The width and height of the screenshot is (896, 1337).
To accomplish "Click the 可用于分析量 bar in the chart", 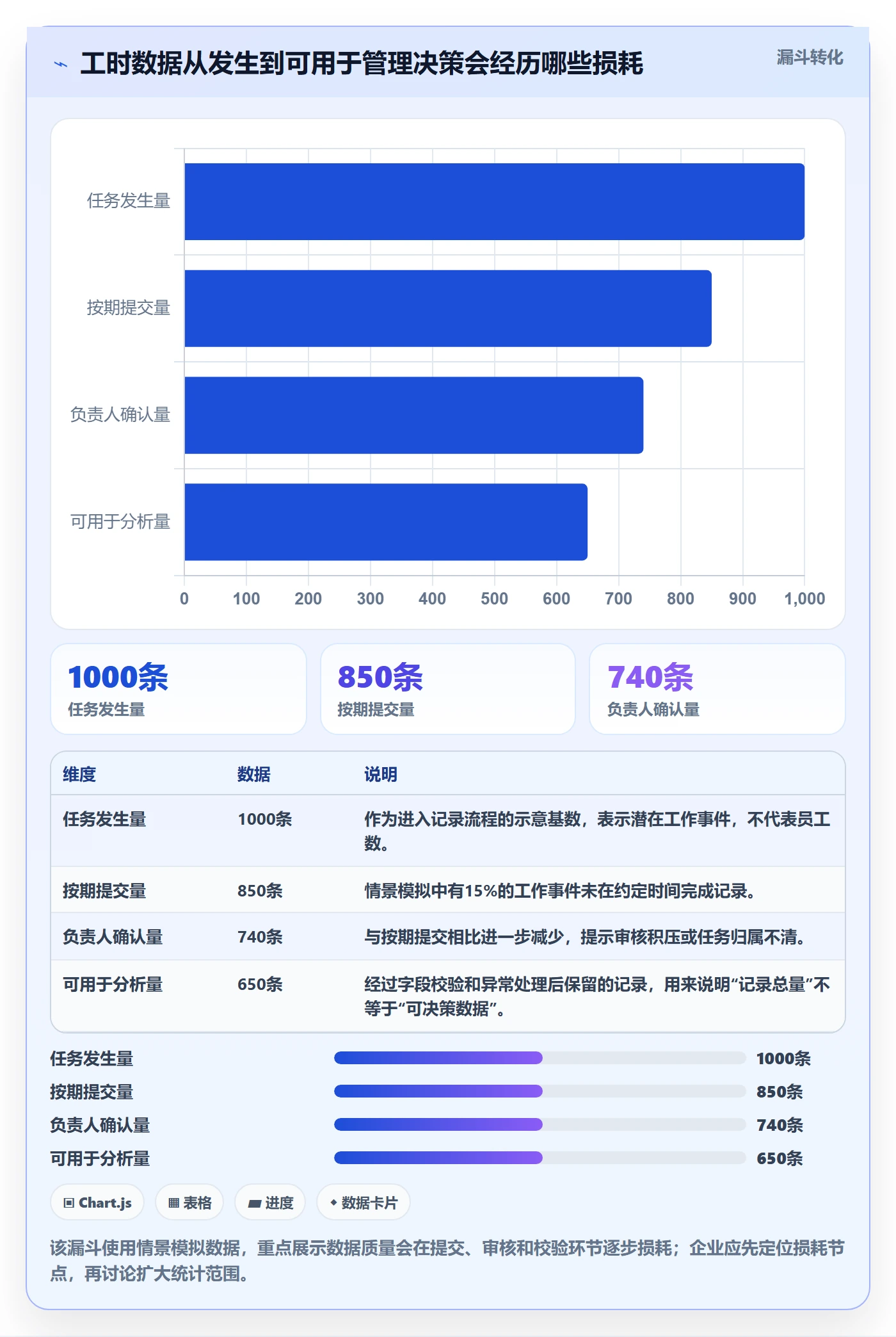I will (386, 522).
